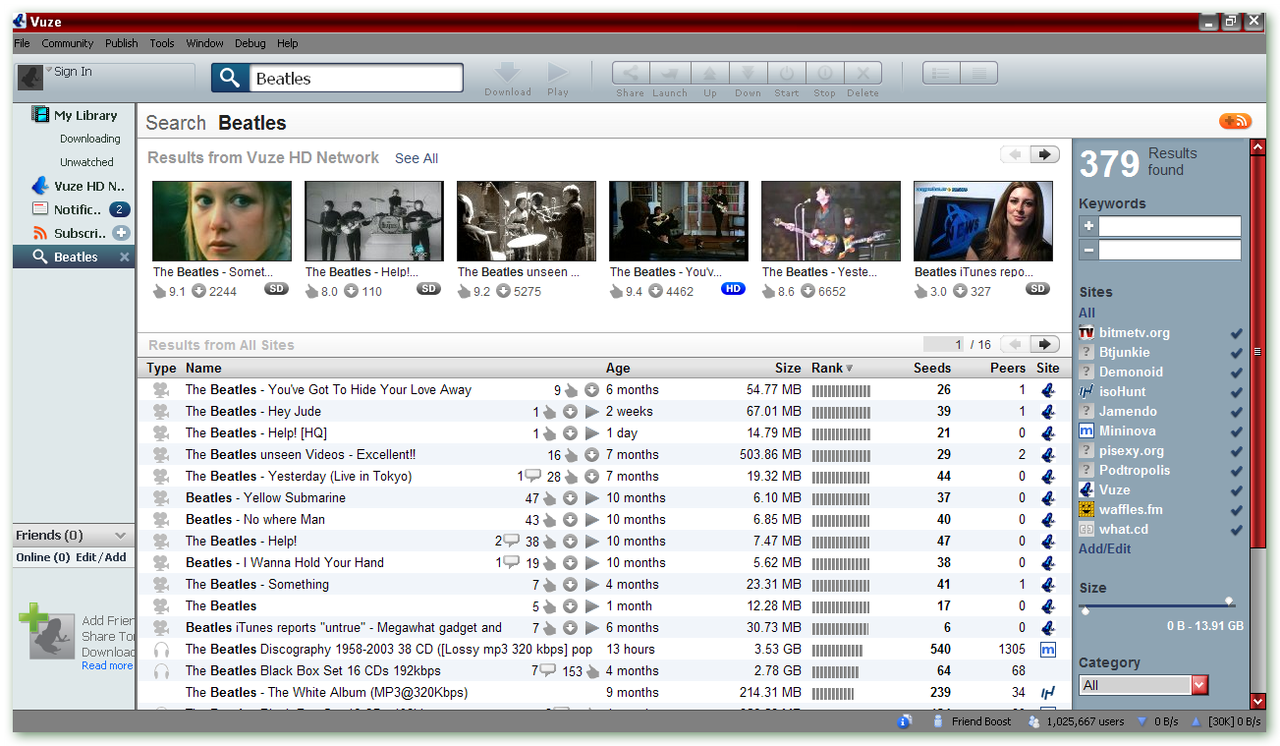This screenshot has width=1280, height=746.
Task: Uncheck the Btjunkie site filter
Action: [1236, 353]
